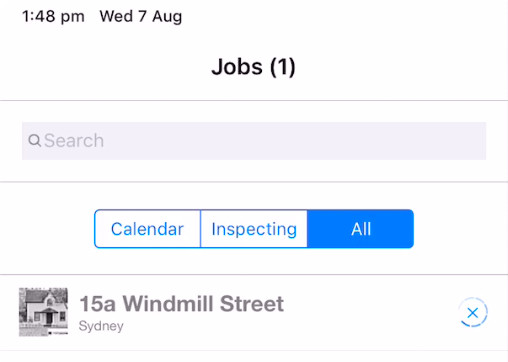
Task: Tap the 1:48 pm status bar clock
Action: 53,17
